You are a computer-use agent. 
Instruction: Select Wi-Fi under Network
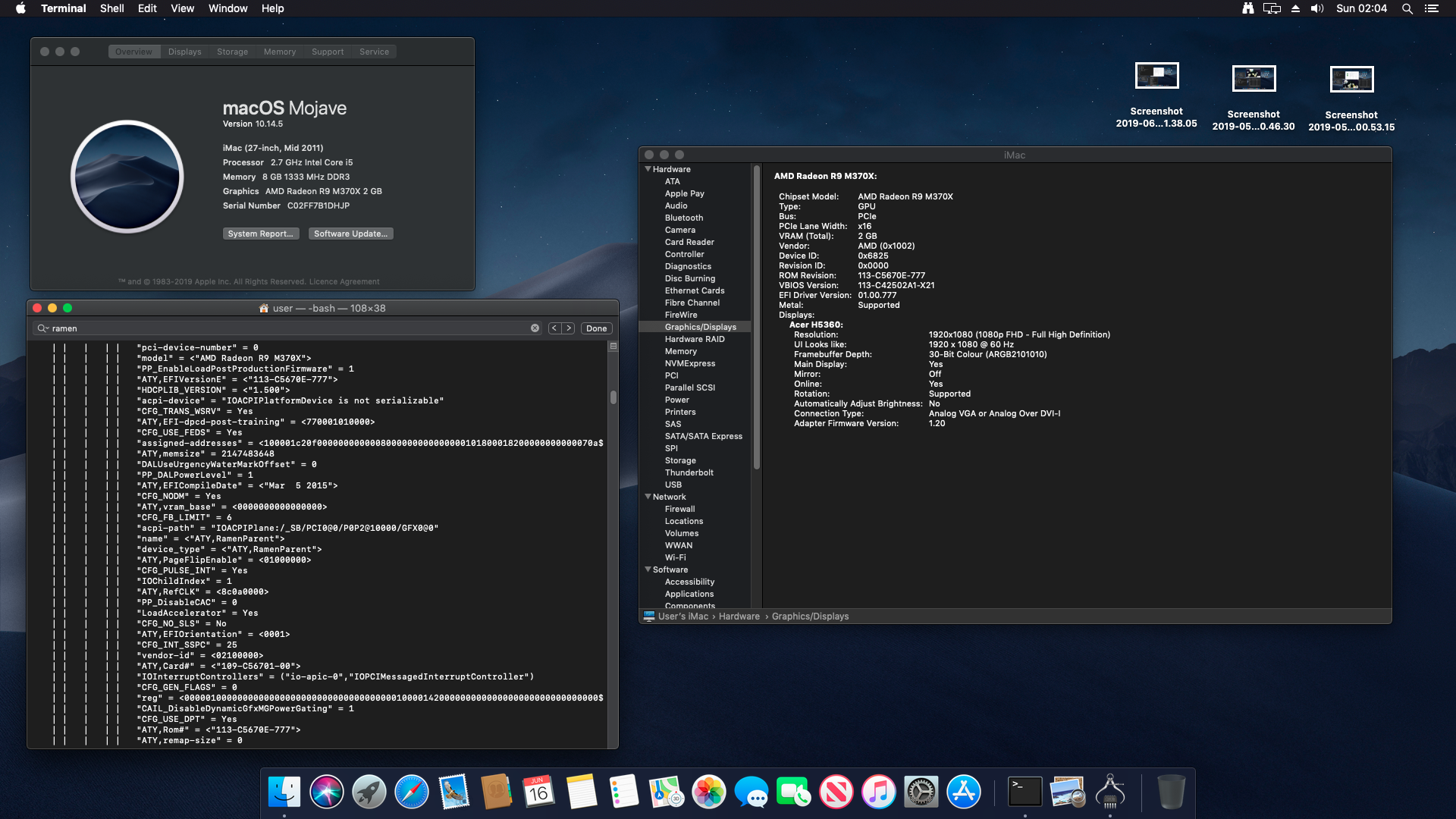(676, 557)
